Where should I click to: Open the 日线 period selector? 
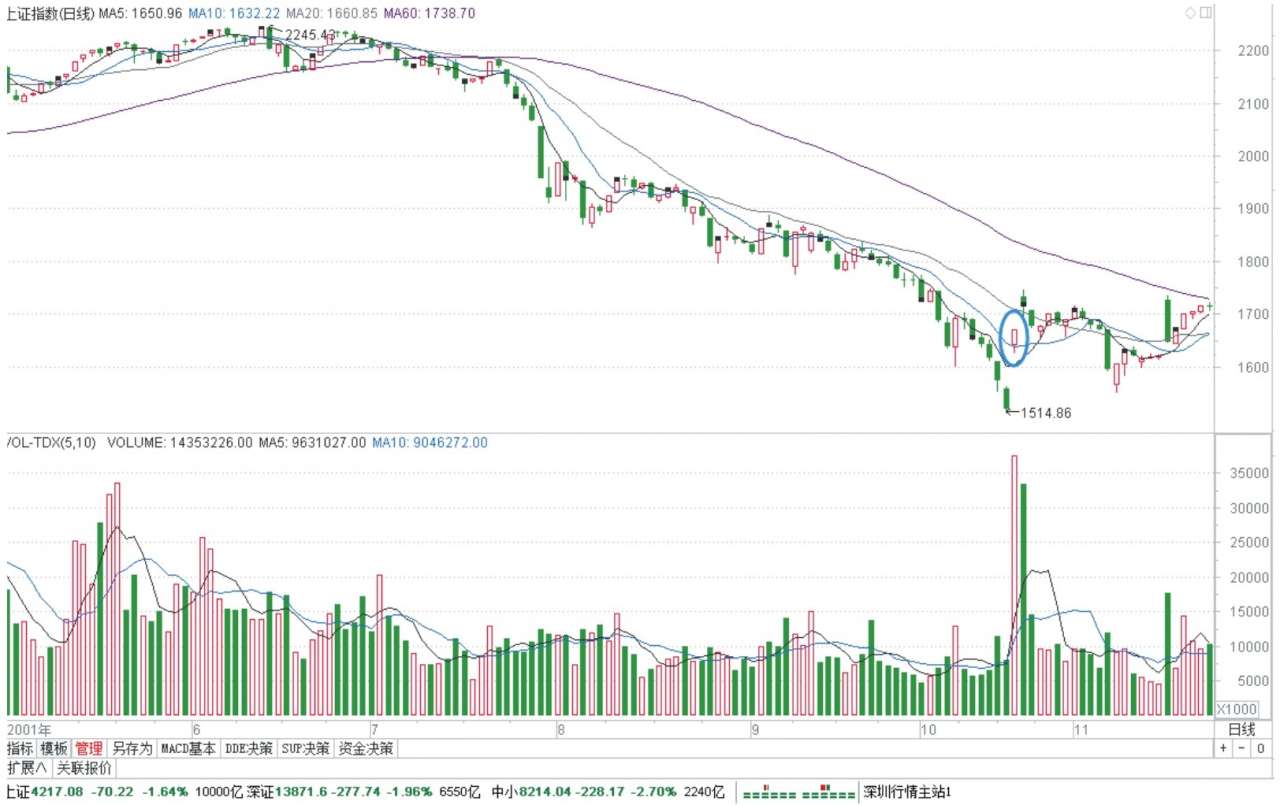pos(1240,728)
